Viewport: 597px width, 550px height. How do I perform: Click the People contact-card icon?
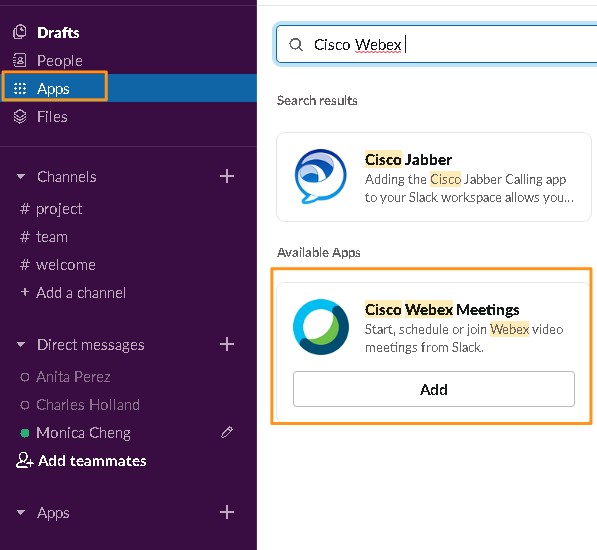coord(19,60)
